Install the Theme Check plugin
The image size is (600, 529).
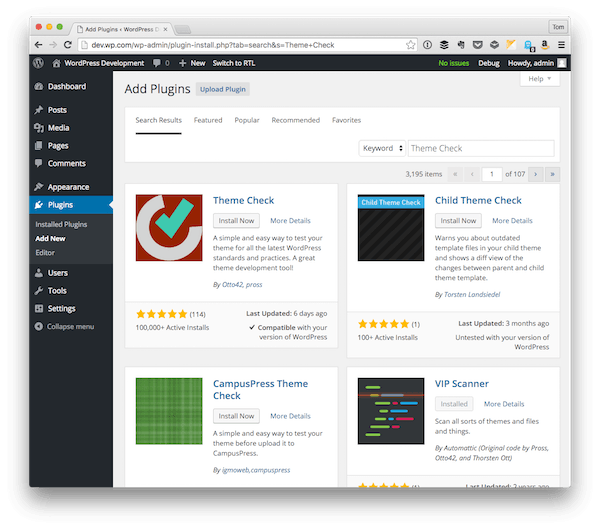coord(236,221)
